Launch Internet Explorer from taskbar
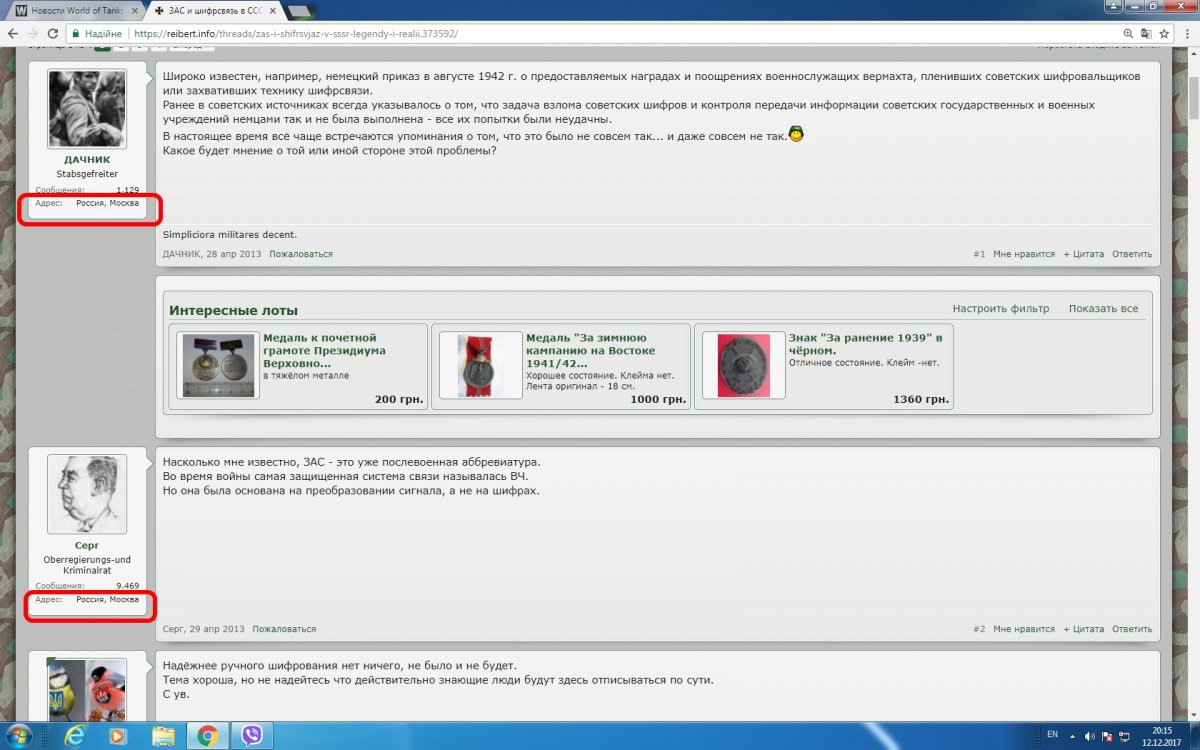This screenshot has height=750, width=1200. point(73,735)
